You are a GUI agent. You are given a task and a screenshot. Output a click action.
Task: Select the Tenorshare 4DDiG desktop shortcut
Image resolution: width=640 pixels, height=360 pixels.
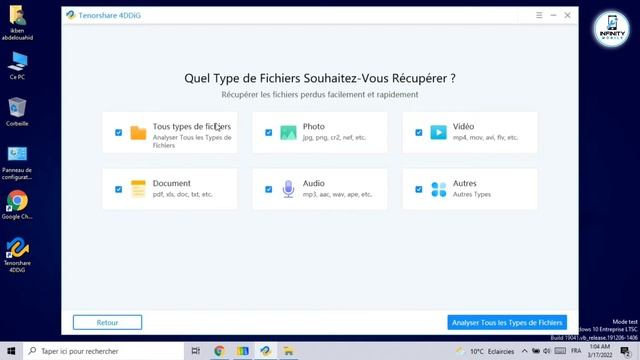point(17,255)
